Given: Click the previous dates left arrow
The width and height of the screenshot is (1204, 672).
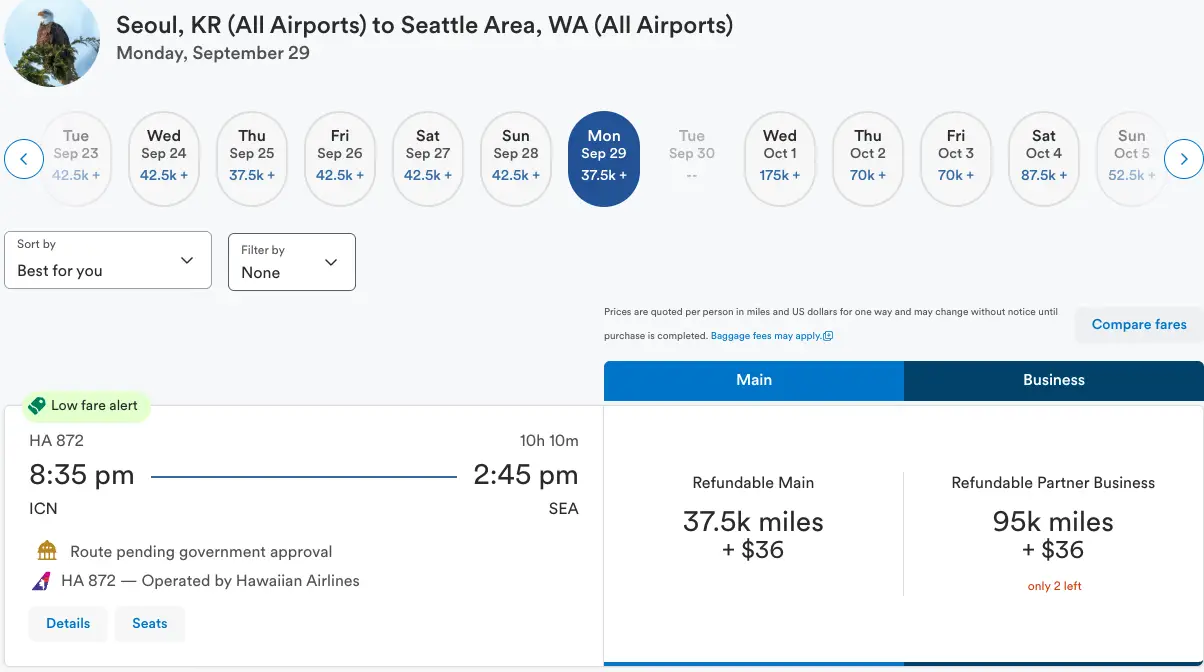Looking at the screenshot, I should [x=24, y=159].
